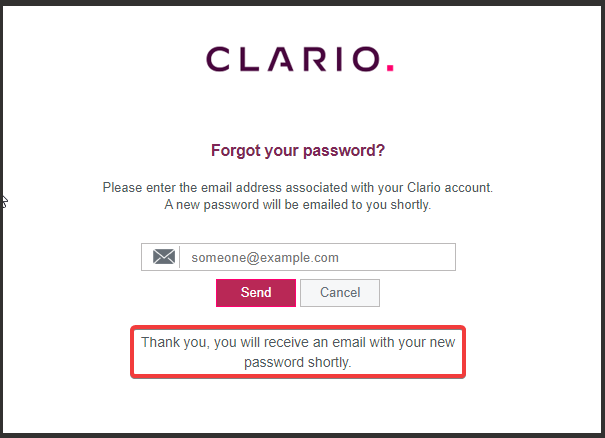Click the Clario logo at the top
The image size is (605, 438).
coord(300,58)
